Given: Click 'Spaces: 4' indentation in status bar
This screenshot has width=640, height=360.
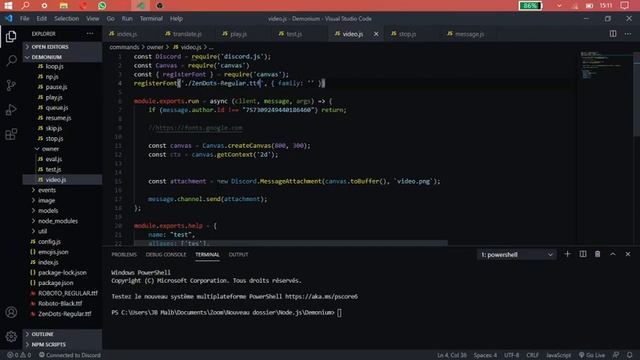Looking at the screenshot, I should point(485,355).
